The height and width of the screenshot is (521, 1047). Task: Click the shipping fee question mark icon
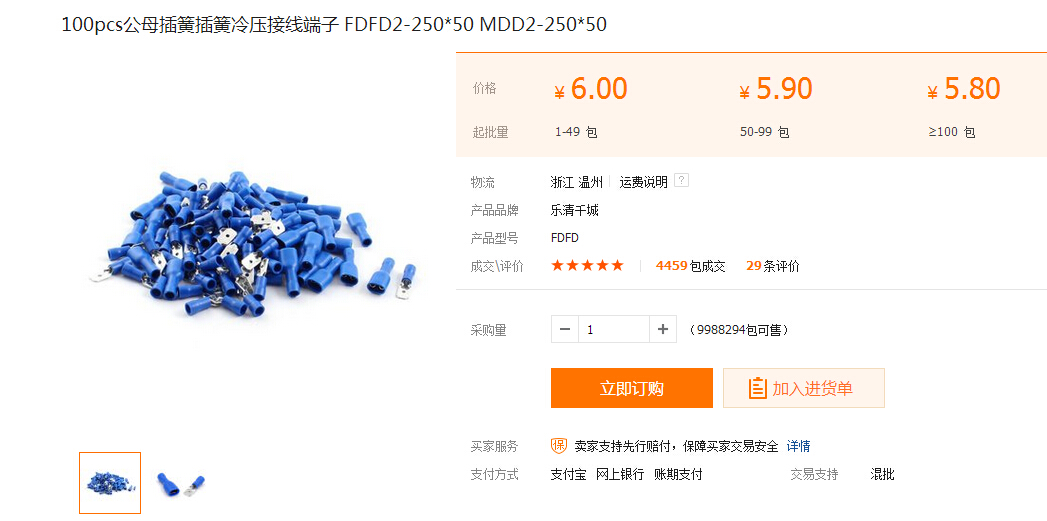pos(681,180)
